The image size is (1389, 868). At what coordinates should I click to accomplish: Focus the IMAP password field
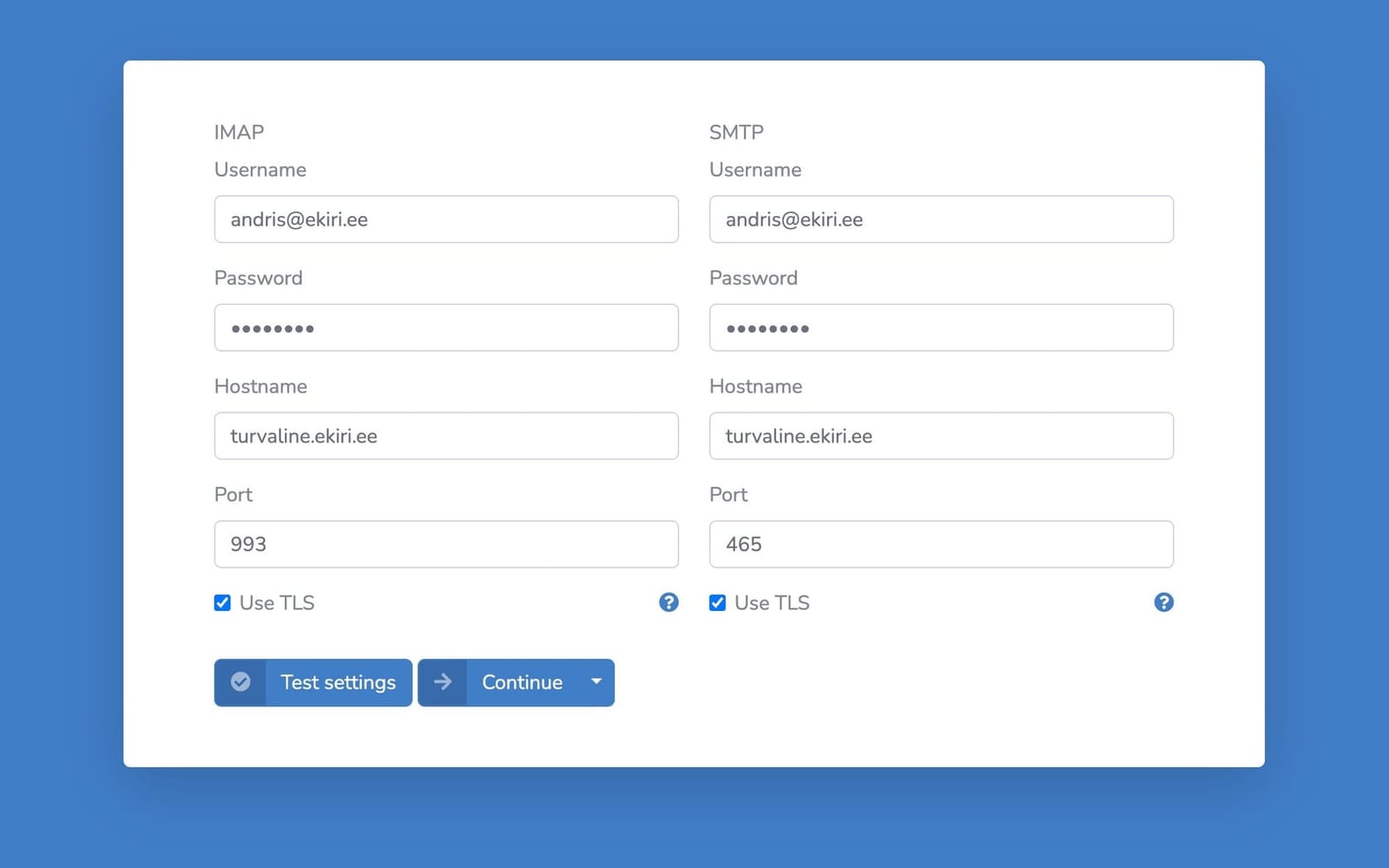point(446,327)
